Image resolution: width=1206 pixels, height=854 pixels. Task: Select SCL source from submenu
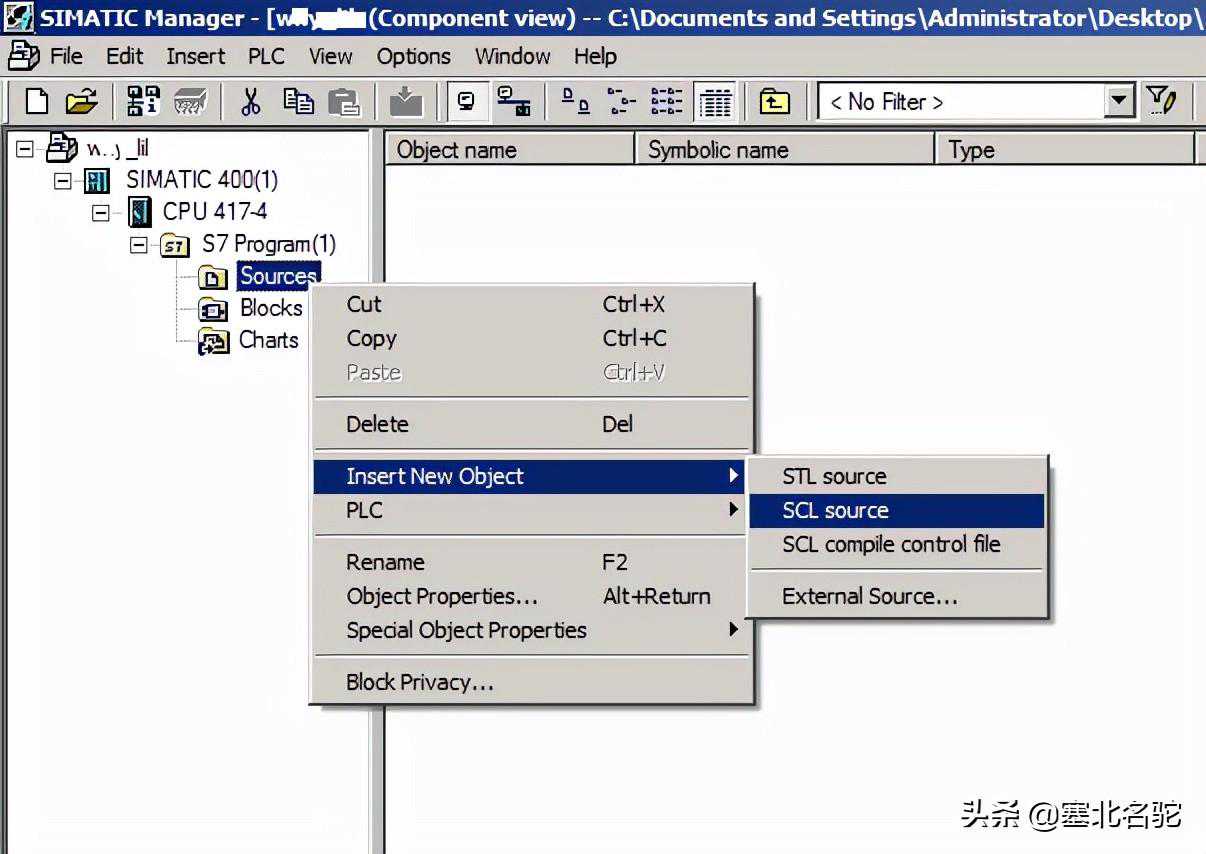pyautogui.click(x=835, y=510)
